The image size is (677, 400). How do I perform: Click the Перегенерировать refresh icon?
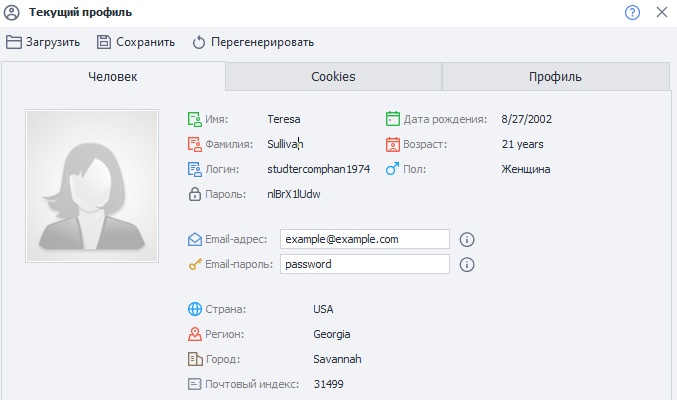(x=199, y=42)
